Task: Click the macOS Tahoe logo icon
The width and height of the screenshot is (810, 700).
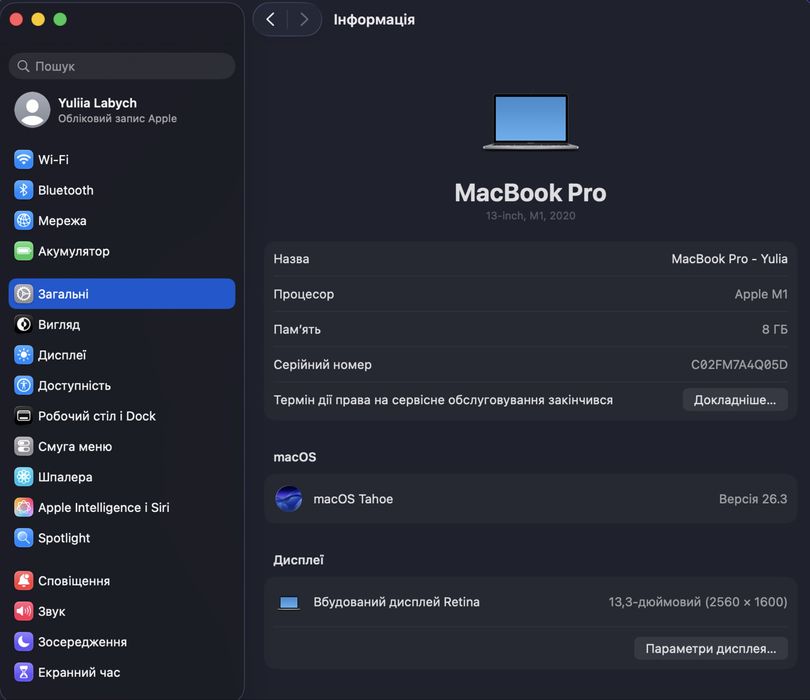Action: coord(289,499)
